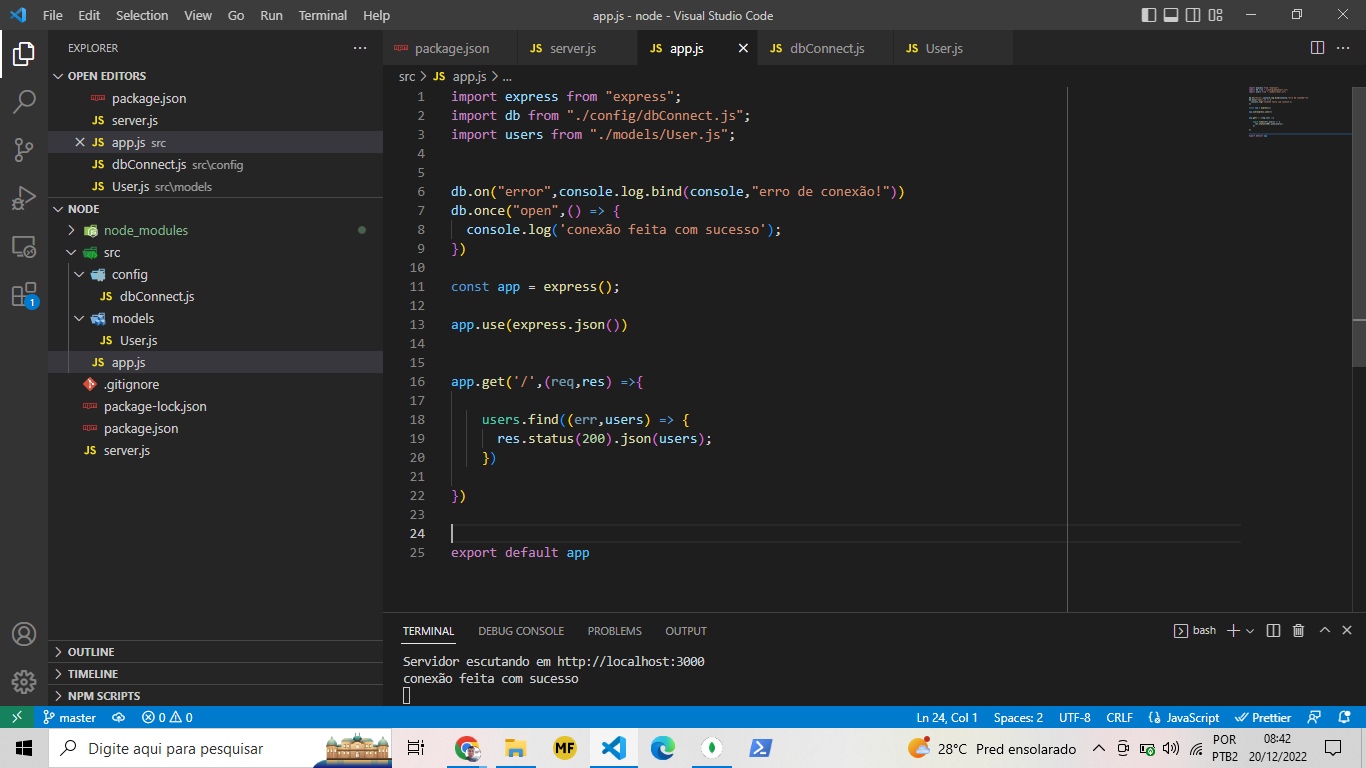Change the CRLF line ending
This screenshot has width=1366, height=768.
[1119, 717]
